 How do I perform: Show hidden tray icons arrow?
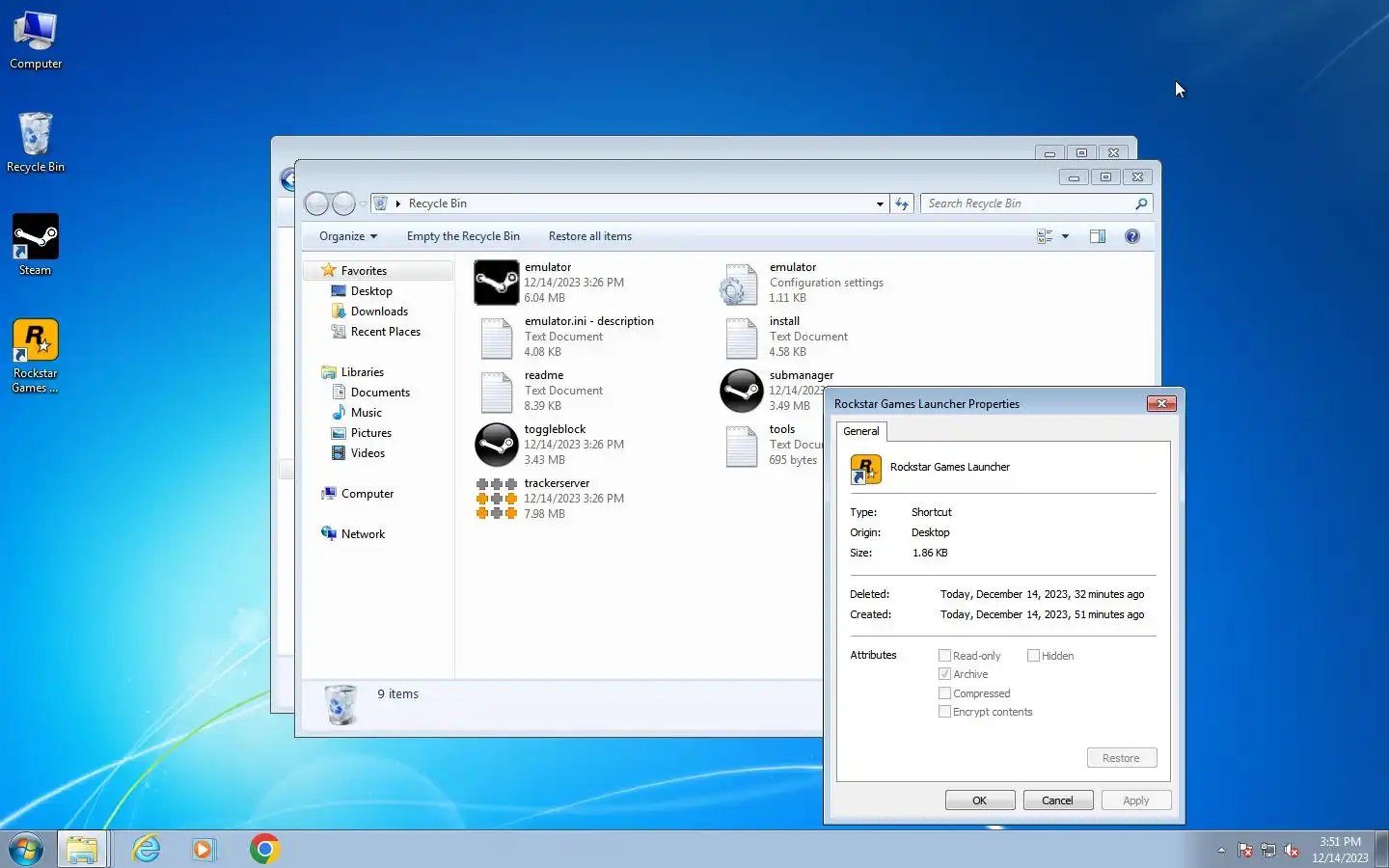(1221, 850)
